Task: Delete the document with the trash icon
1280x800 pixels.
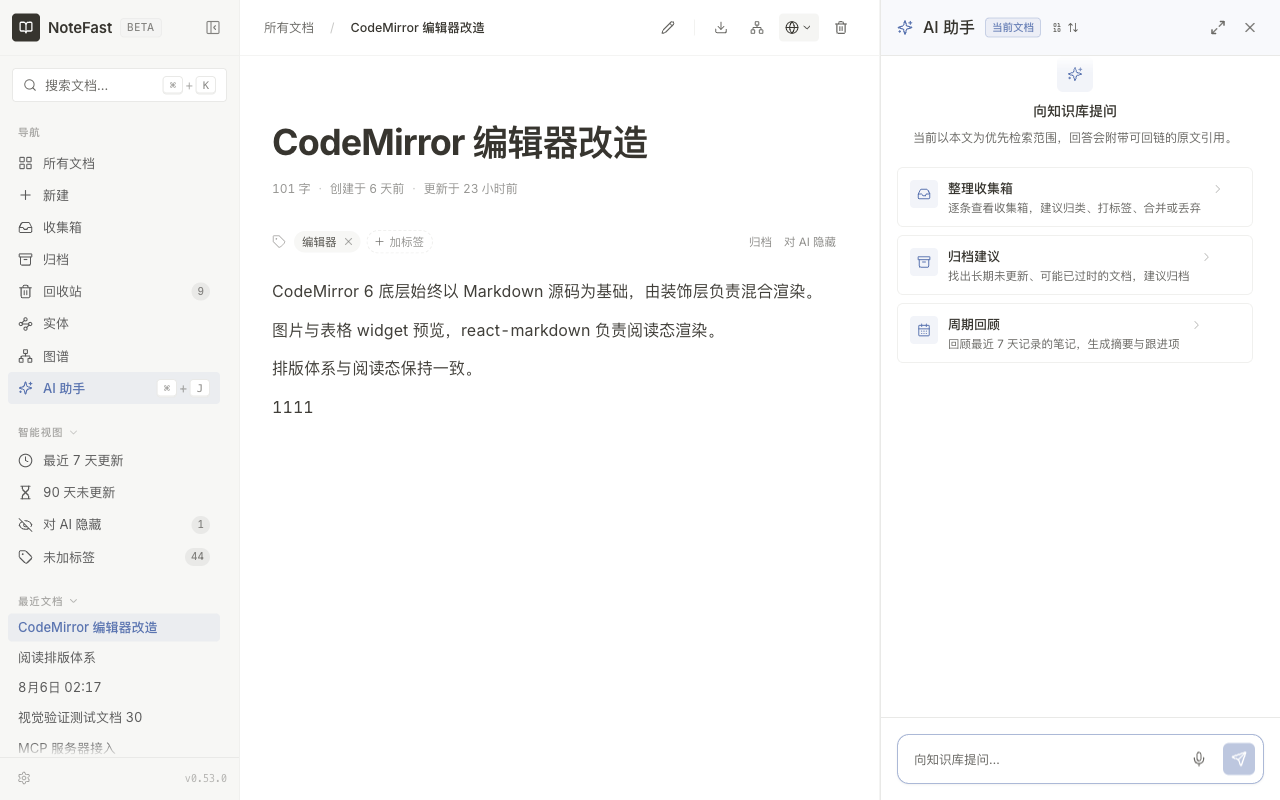Action: [x=841, y=28]
